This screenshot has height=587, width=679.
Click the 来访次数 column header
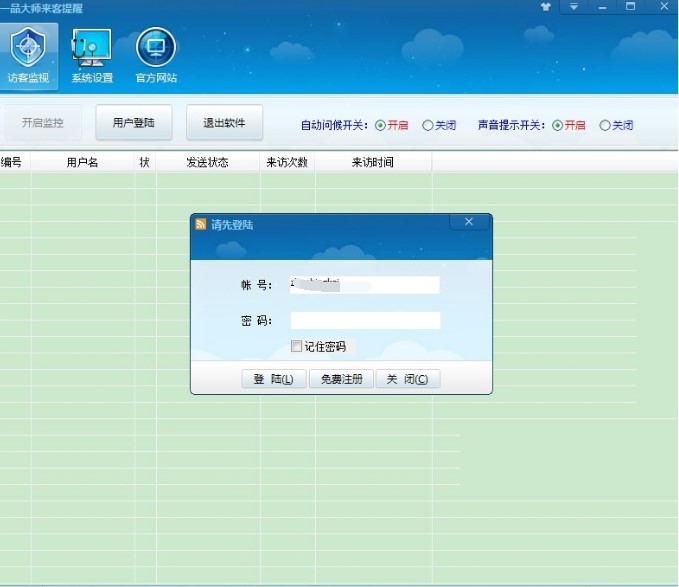point(287,162)
